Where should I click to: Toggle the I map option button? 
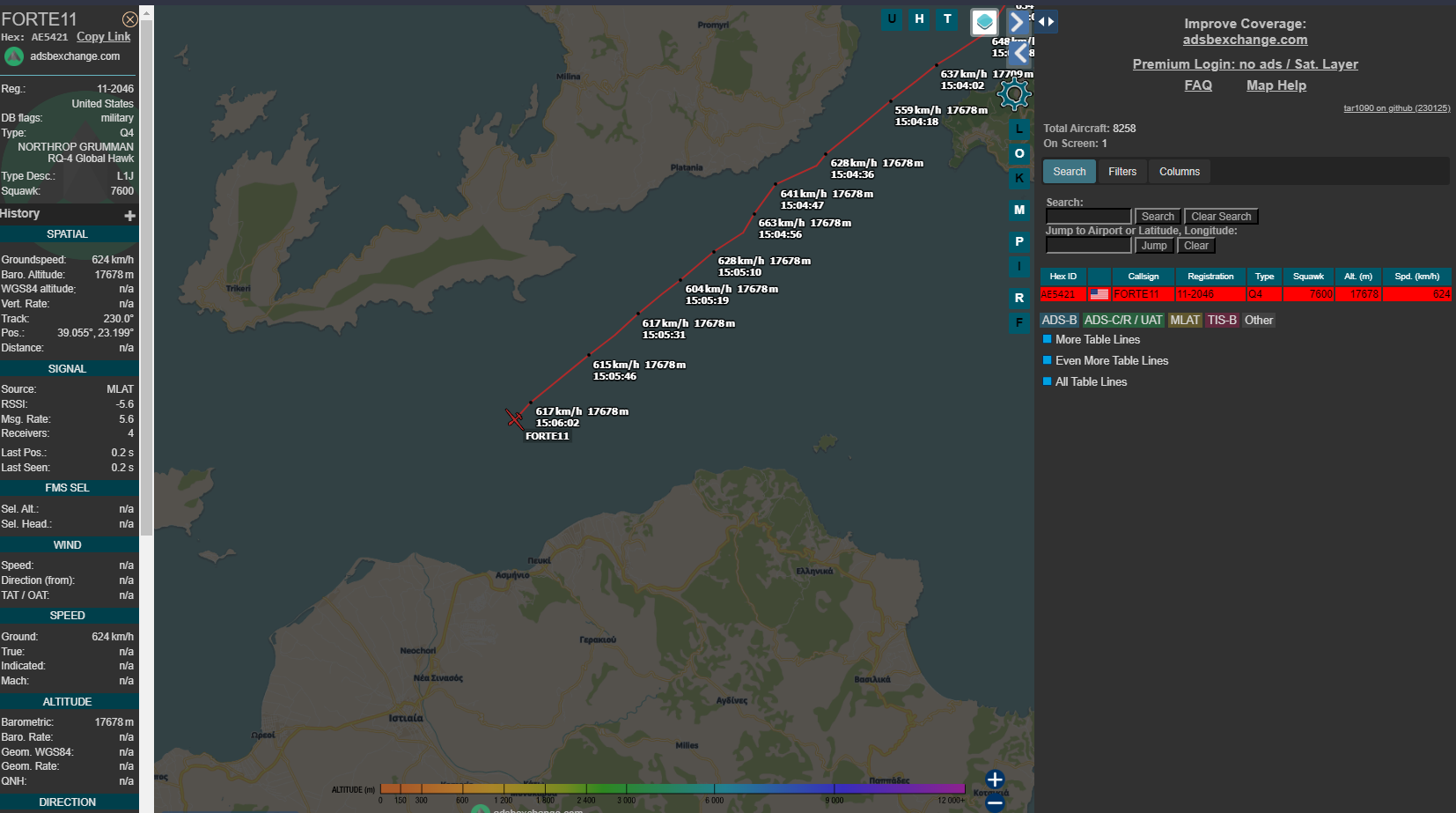[1019, 266]
